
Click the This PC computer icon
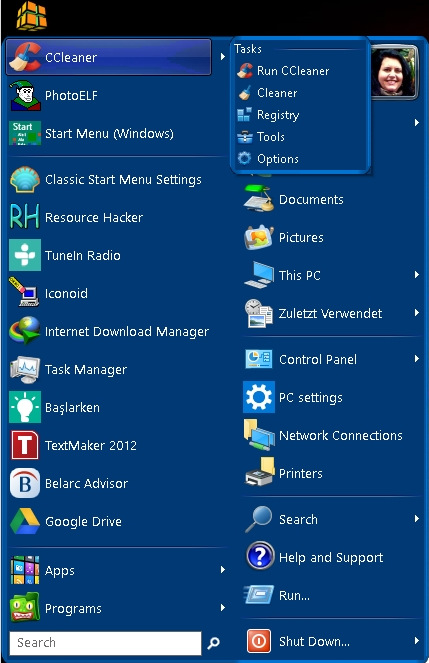(259, 275)
